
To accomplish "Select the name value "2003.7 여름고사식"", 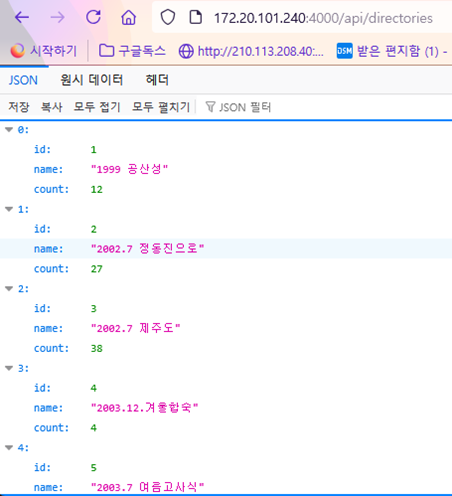I will (x=147, y=487).
